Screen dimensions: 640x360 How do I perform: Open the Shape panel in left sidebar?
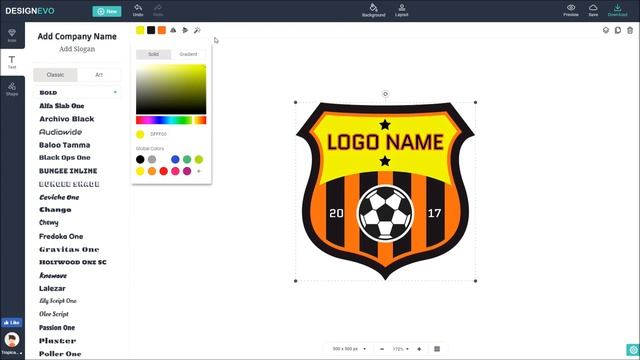[x=12, y=89]
